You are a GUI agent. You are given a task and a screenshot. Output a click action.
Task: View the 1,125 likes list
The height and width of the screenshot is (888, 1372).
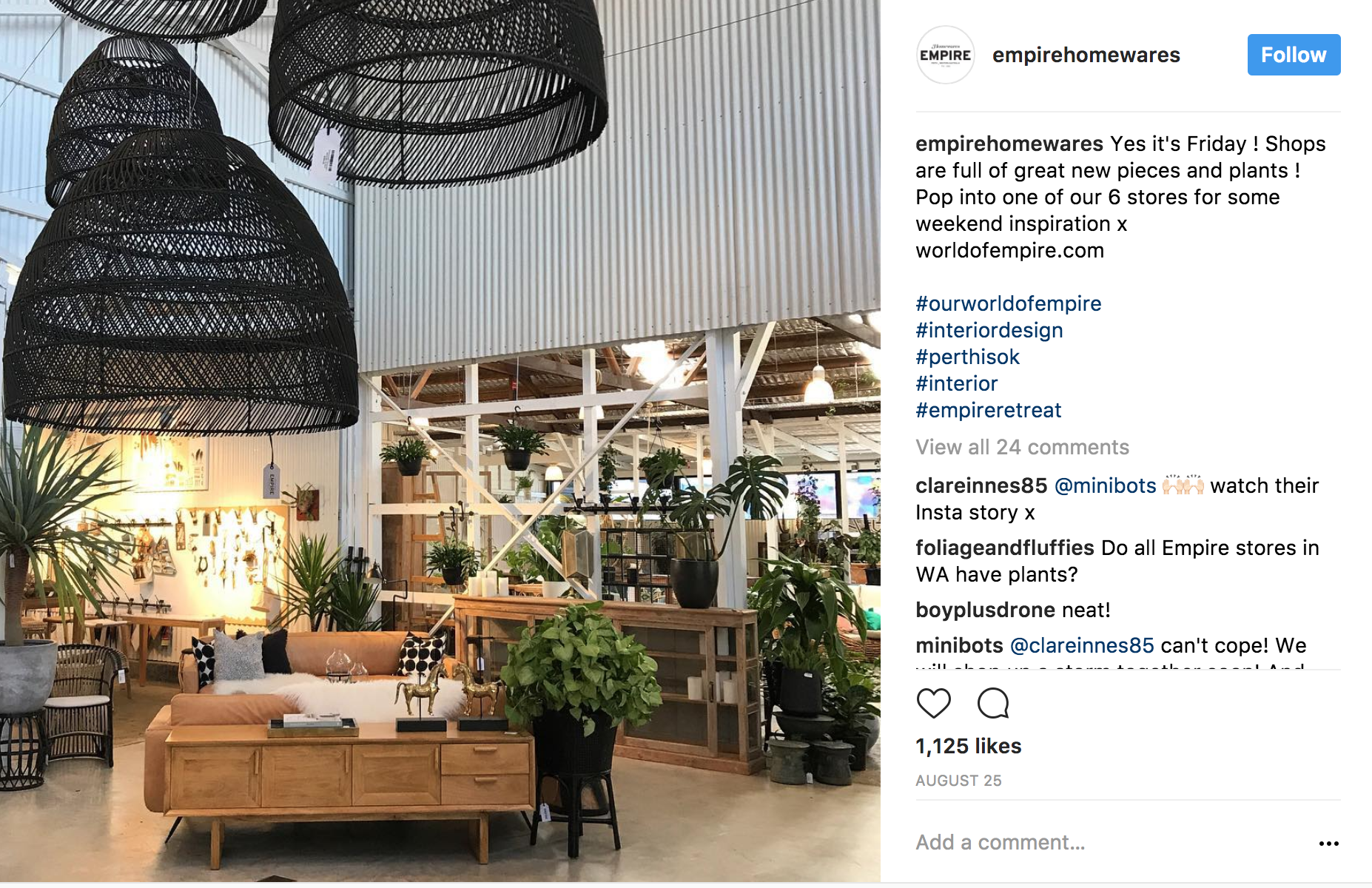[968, 746]
